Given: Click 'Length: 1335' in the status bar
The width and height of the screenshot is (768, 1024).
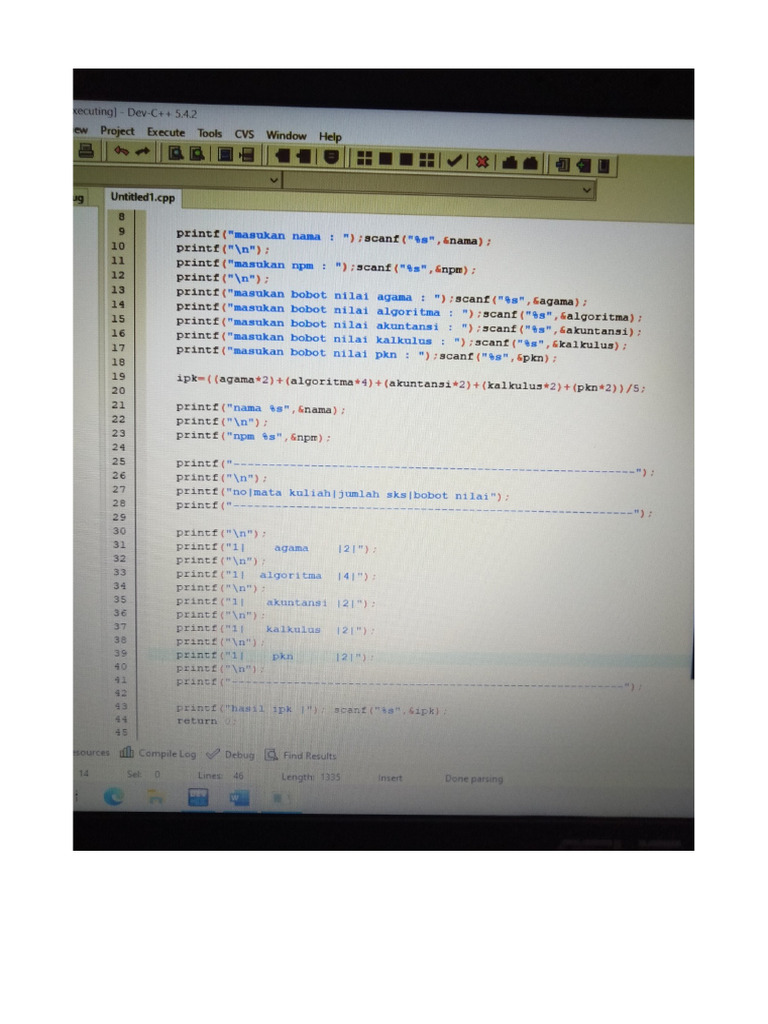Looking at the screenshot, I should tap(311, 776).
